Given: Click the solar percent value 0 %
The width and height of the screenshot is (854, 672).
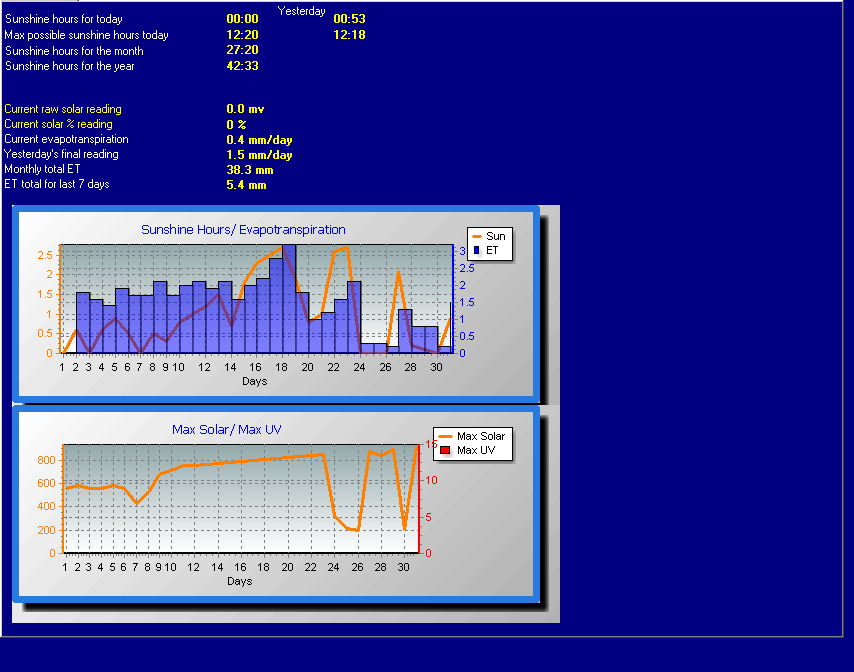Looking at the screenshot, I should pos(236,125).
